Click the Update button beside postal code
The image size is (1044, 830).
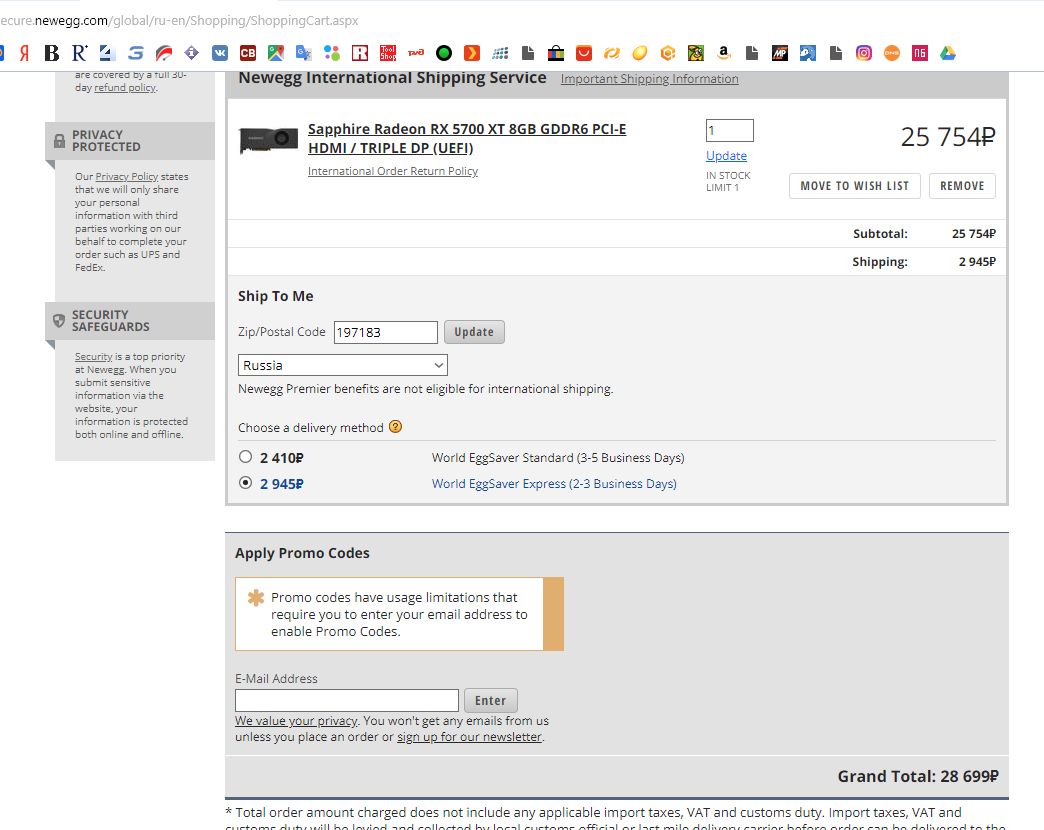(474, 332)
